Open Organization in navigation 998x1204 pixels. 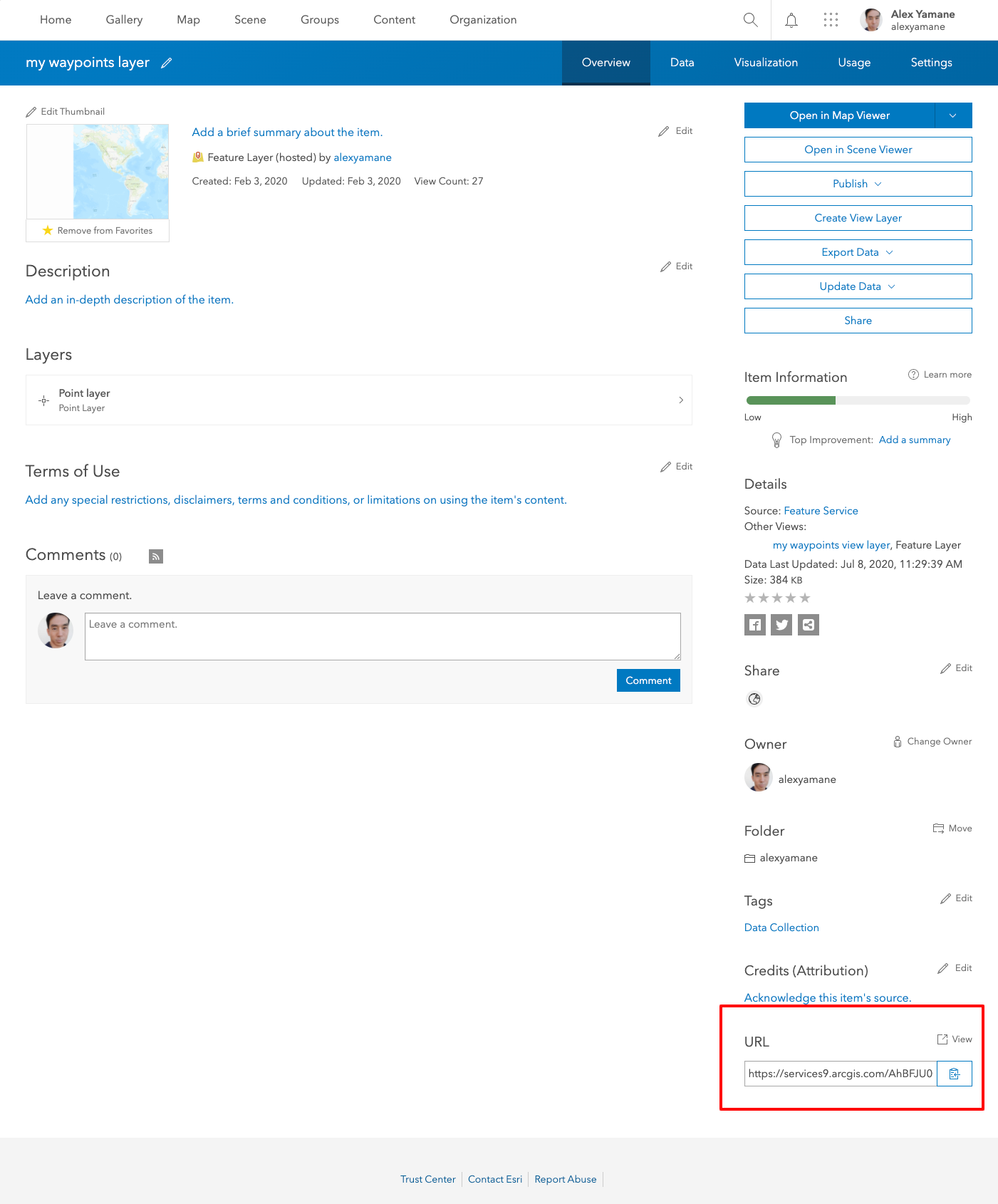coord(483,20)
